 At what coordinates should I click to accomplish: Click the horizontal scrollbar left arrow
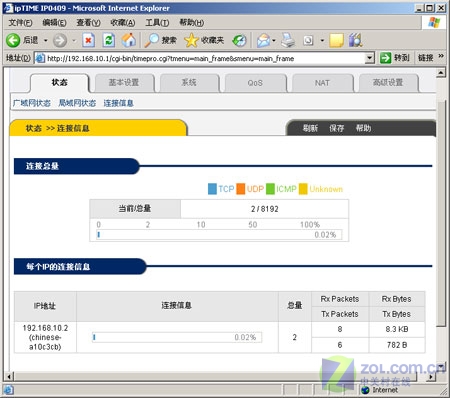pos(9,377)
